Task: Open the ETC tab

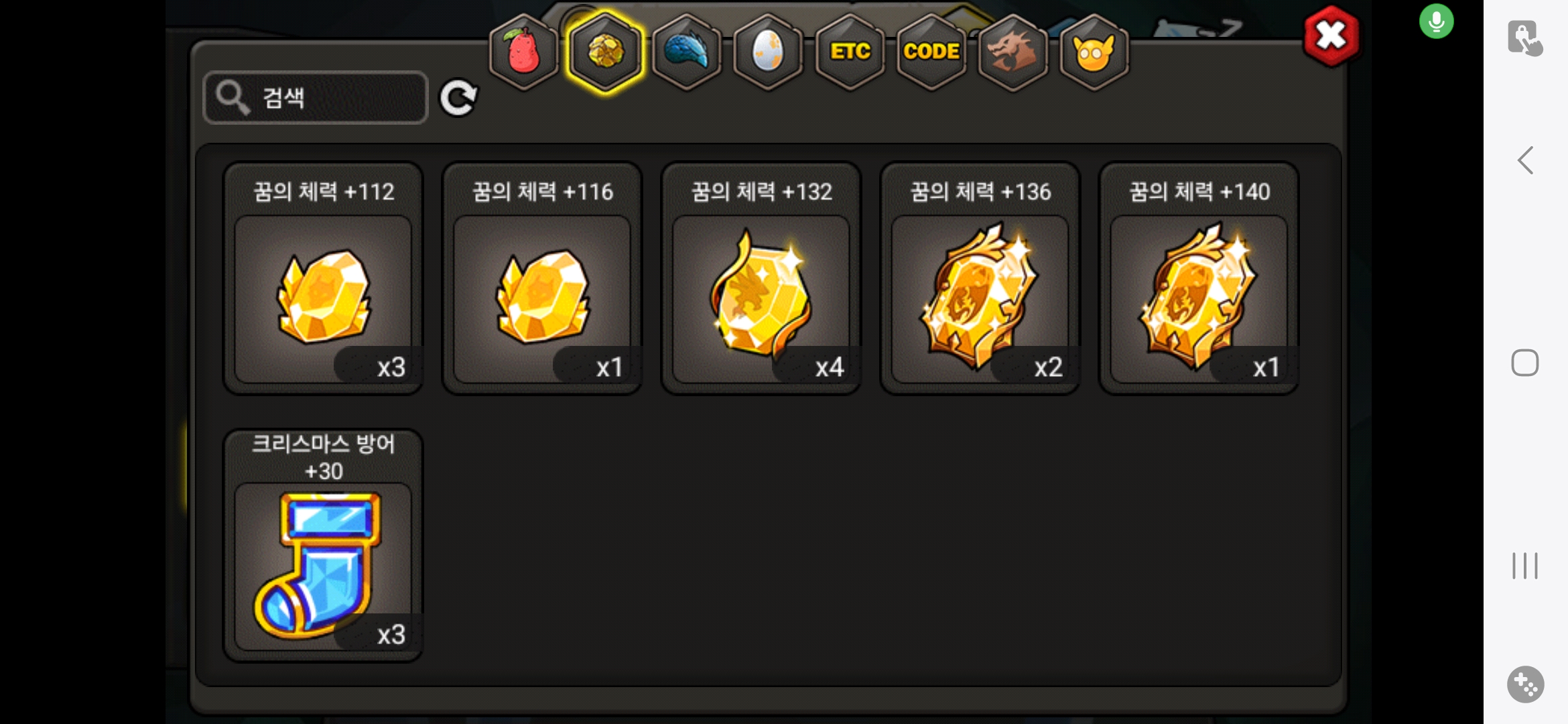Action: click(850, 52)
